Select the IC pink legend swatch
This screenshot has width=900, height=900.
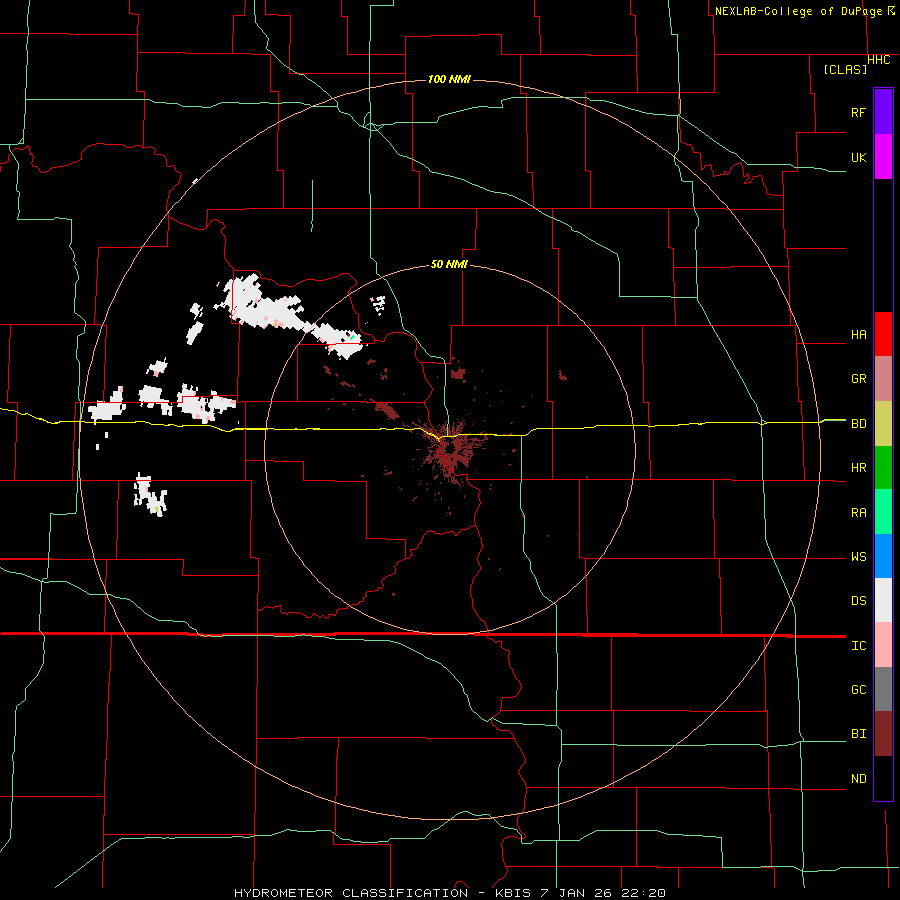[x=883, y=645]
